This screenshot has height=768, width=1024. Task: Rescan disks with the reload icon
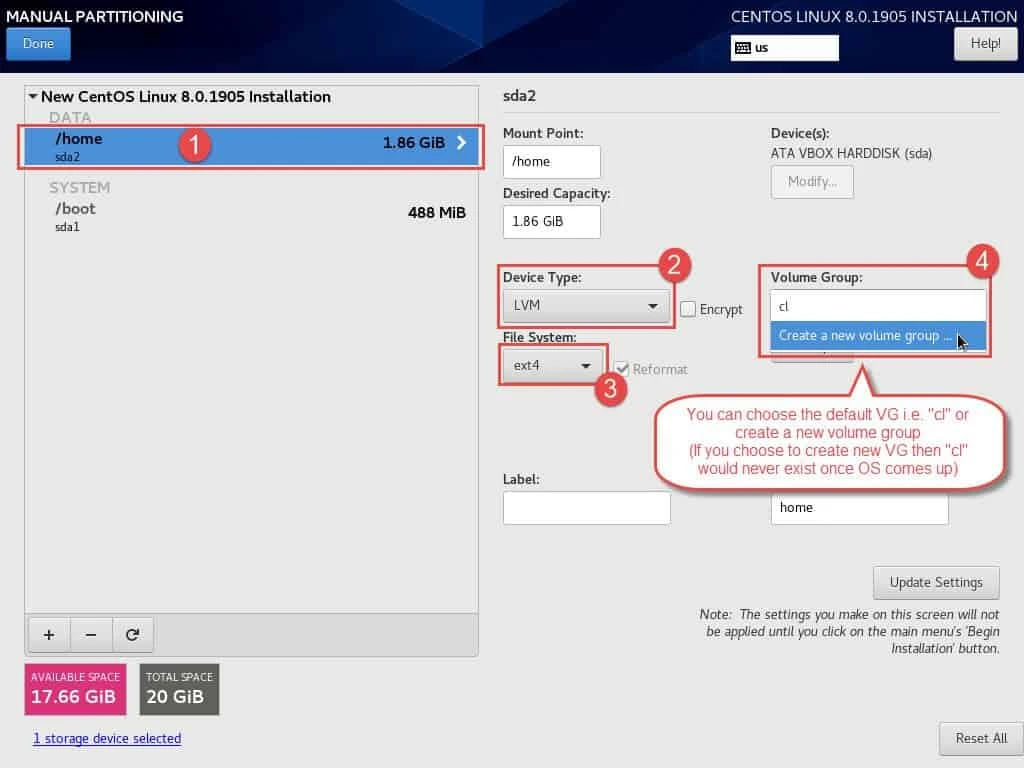(134, 634)
